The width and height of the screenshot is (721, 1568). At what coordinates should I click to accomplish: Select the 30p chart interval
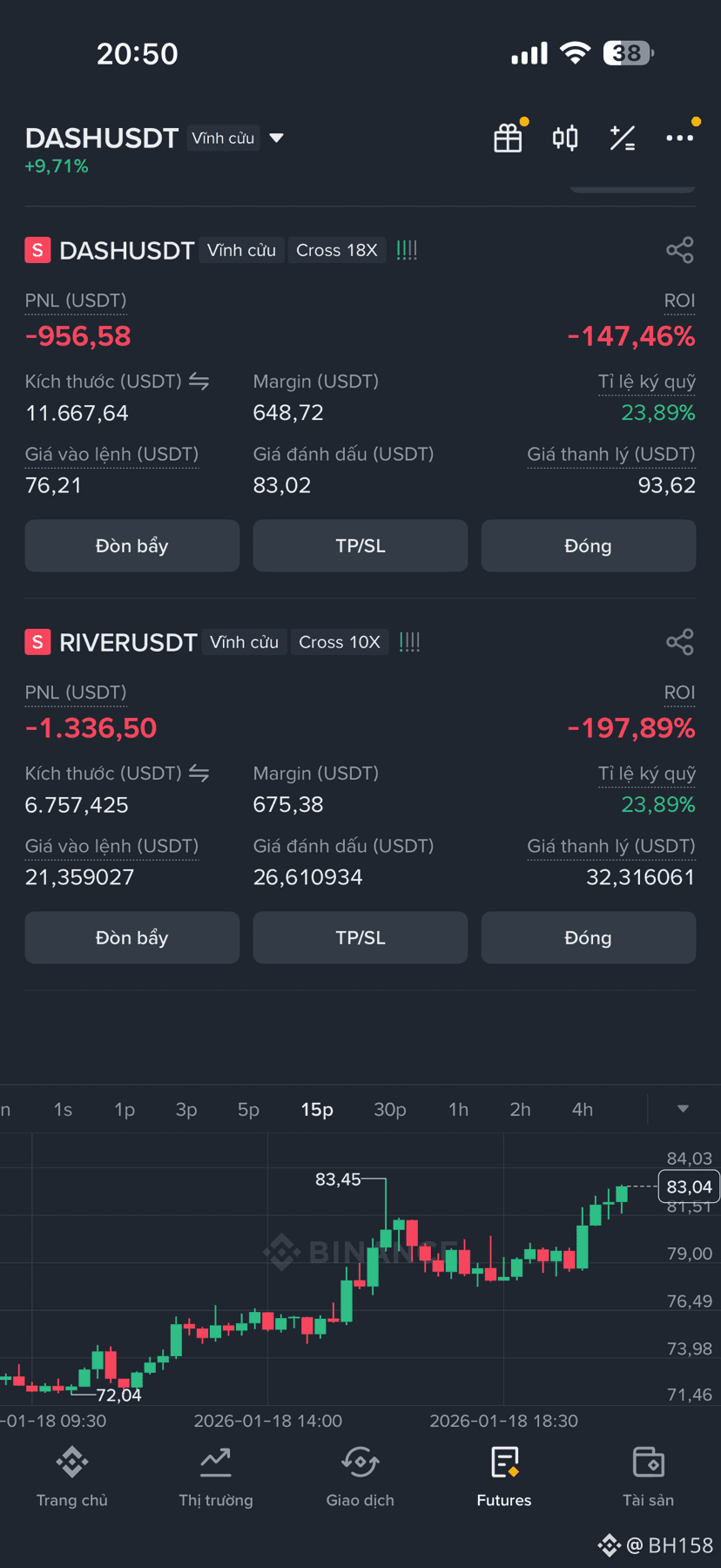coord(390,1109)
